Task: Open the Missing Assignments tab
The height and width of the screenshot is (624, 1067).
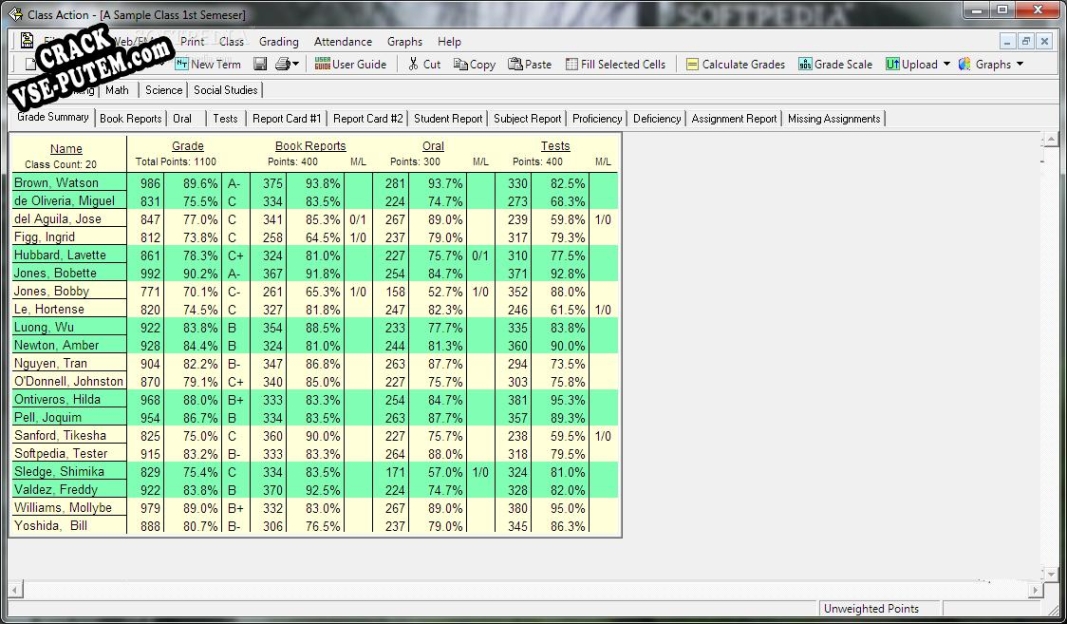Action: pyautogui.click(x=834, y=118)
